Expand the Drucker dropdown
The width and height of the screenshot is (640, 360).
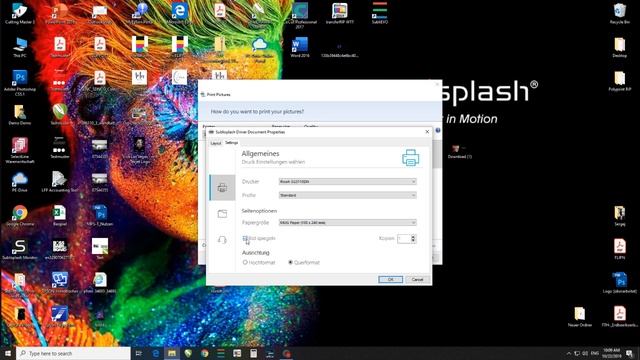[x=347, y=182]
